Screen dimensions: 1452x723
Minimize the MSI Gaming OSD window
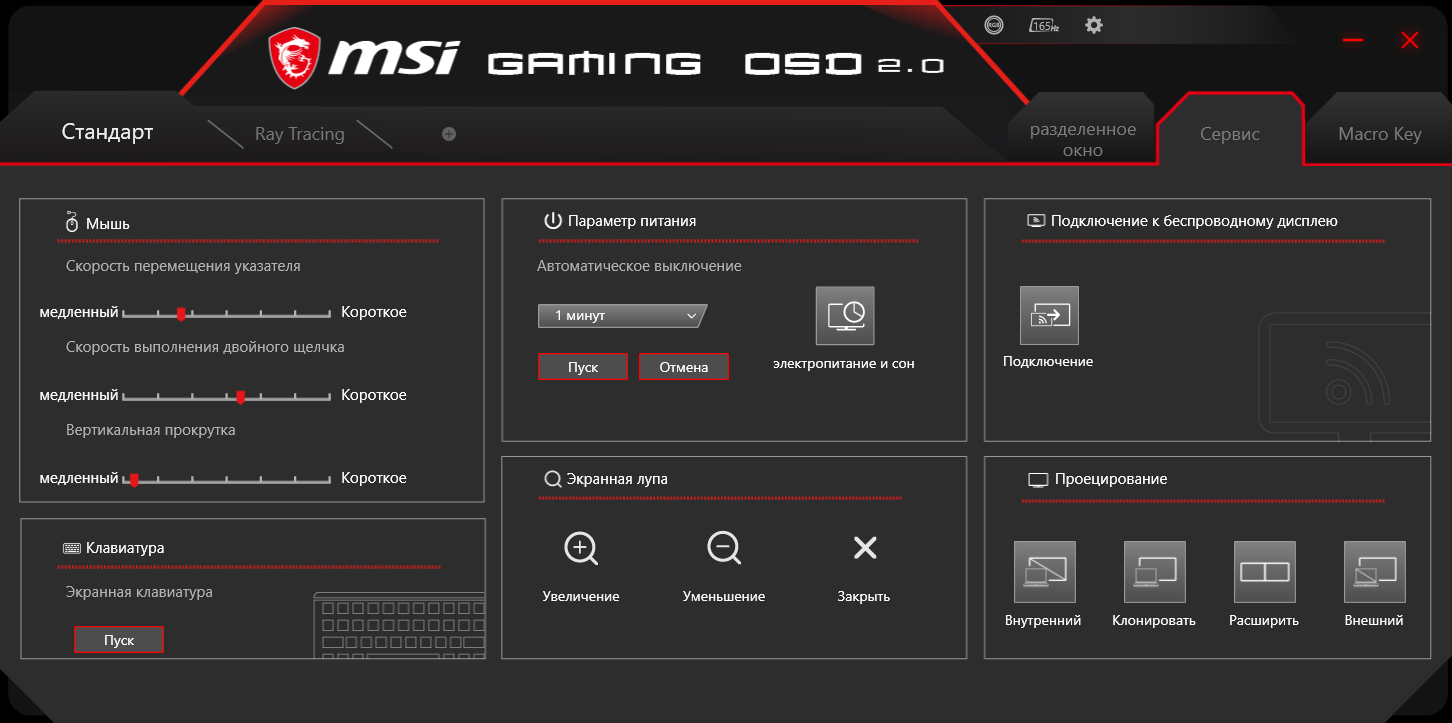[1353, 40]
